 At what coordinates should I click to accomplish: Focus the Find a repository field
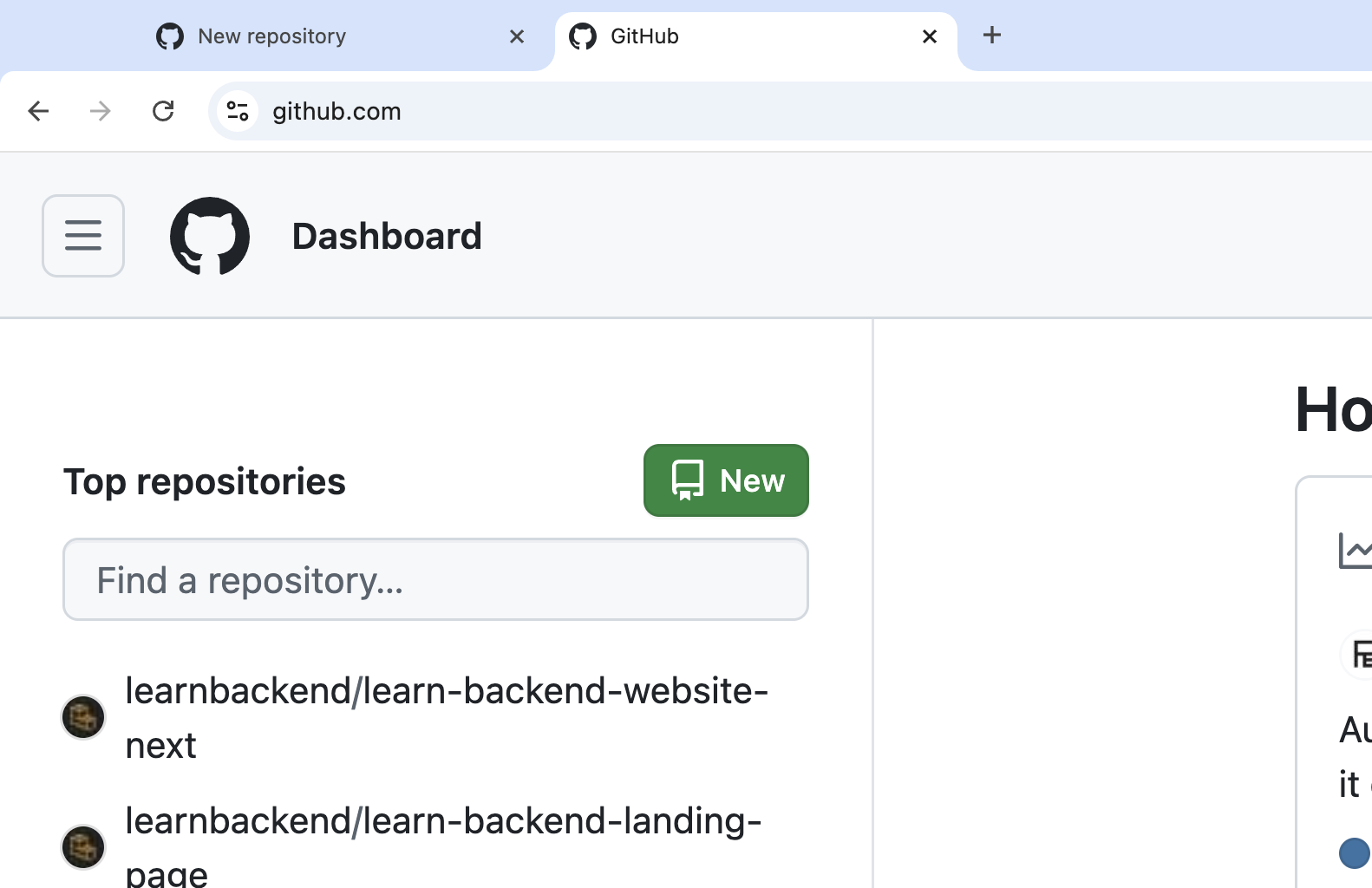pos(435,579)
